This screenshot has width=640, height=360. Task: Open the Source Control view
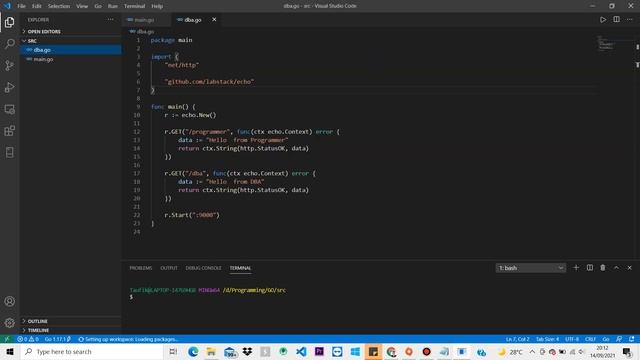click(9, 65)
